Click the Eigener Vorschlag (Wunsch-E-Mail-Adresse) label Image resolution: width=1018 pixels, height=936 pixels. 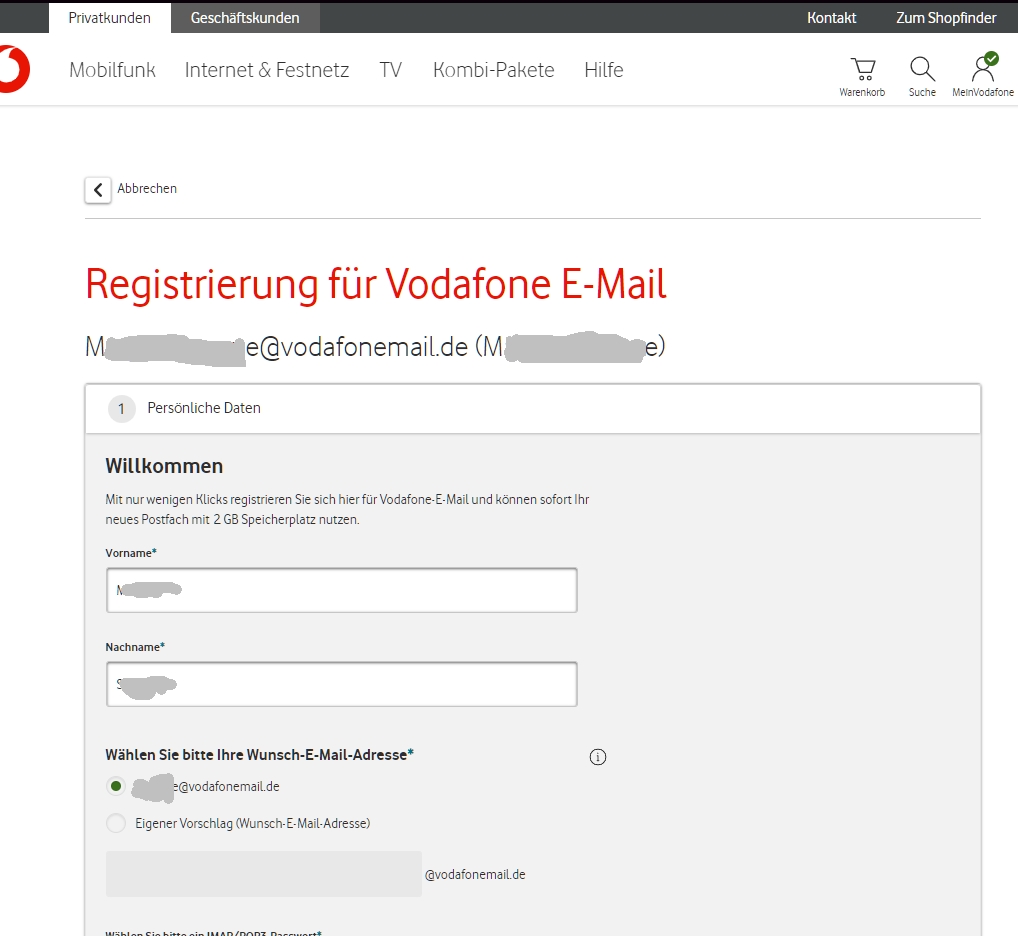[x=253, y=823]
